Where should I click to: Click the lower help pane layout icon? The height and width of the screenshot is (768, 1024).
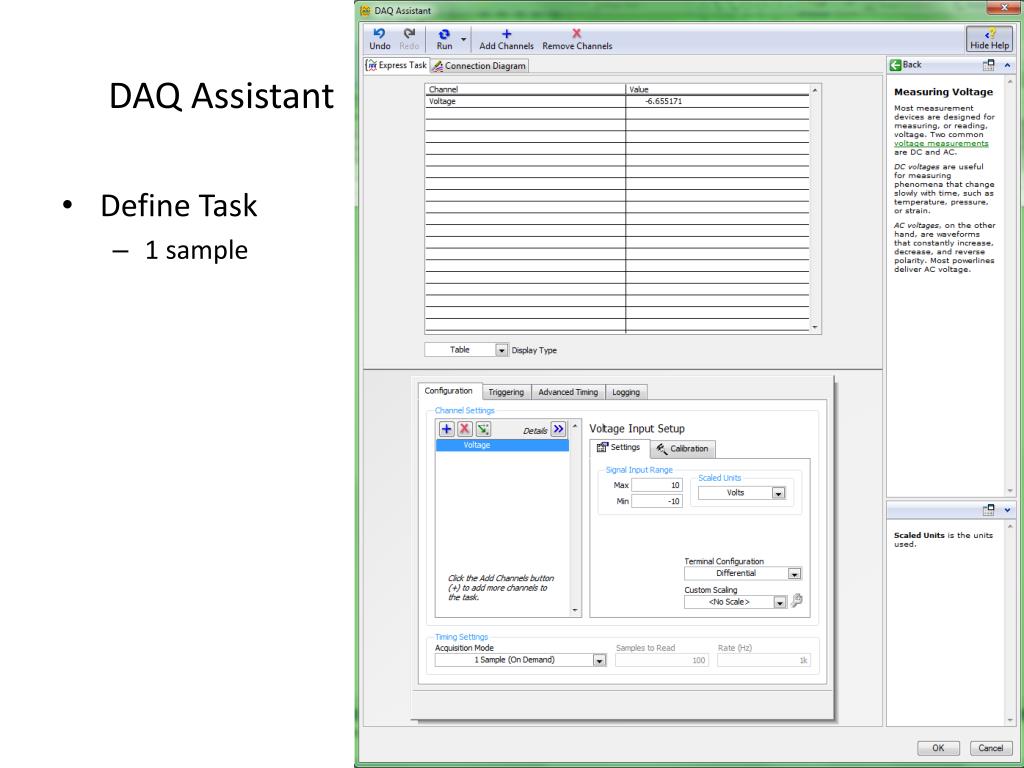pyautogui.click(x=988, y=510)
